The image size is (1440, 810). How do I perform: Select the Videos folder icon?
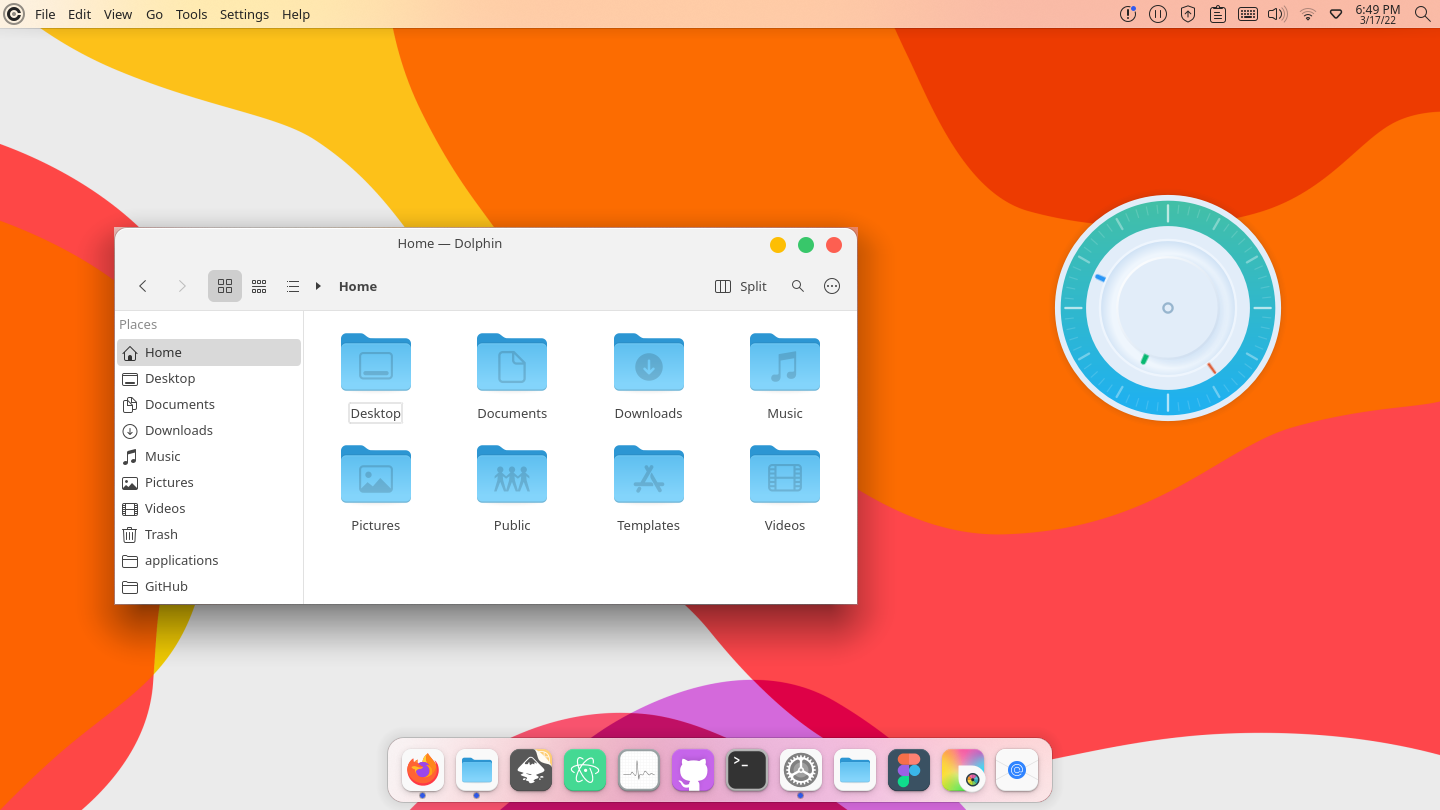pyautogui.click(x=785, y=474)
